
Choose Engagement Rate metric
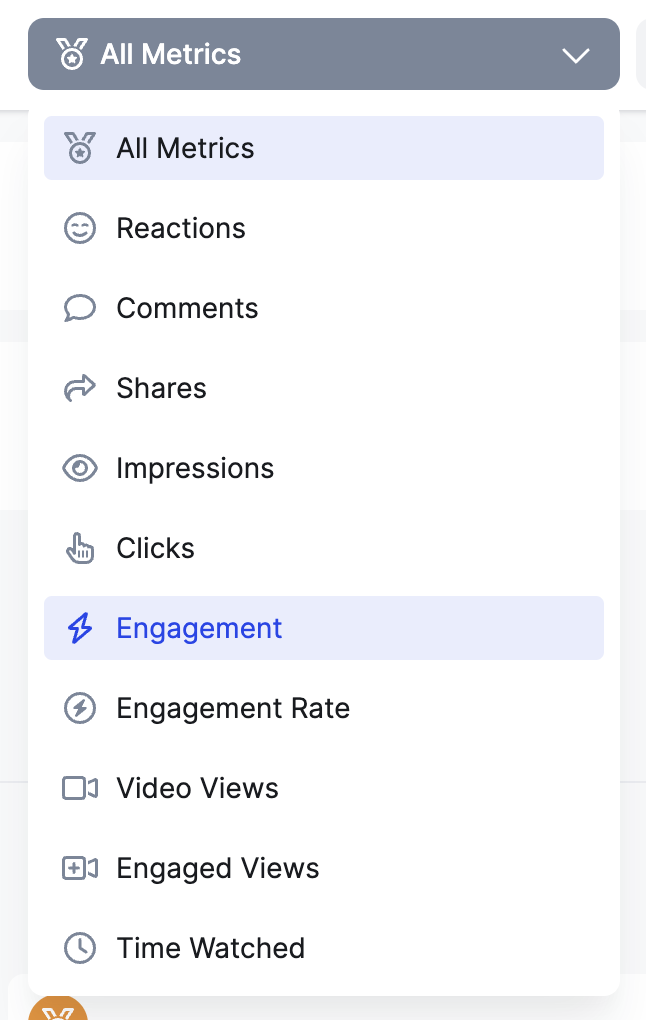click(233, 708)
